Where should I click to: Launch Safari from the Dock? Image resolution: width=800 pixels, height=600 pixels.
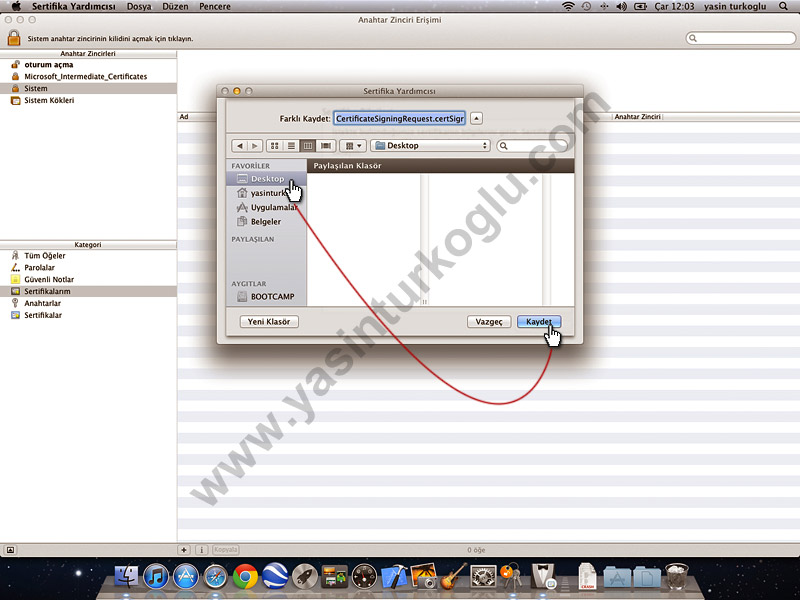click(x=215, y=577)
